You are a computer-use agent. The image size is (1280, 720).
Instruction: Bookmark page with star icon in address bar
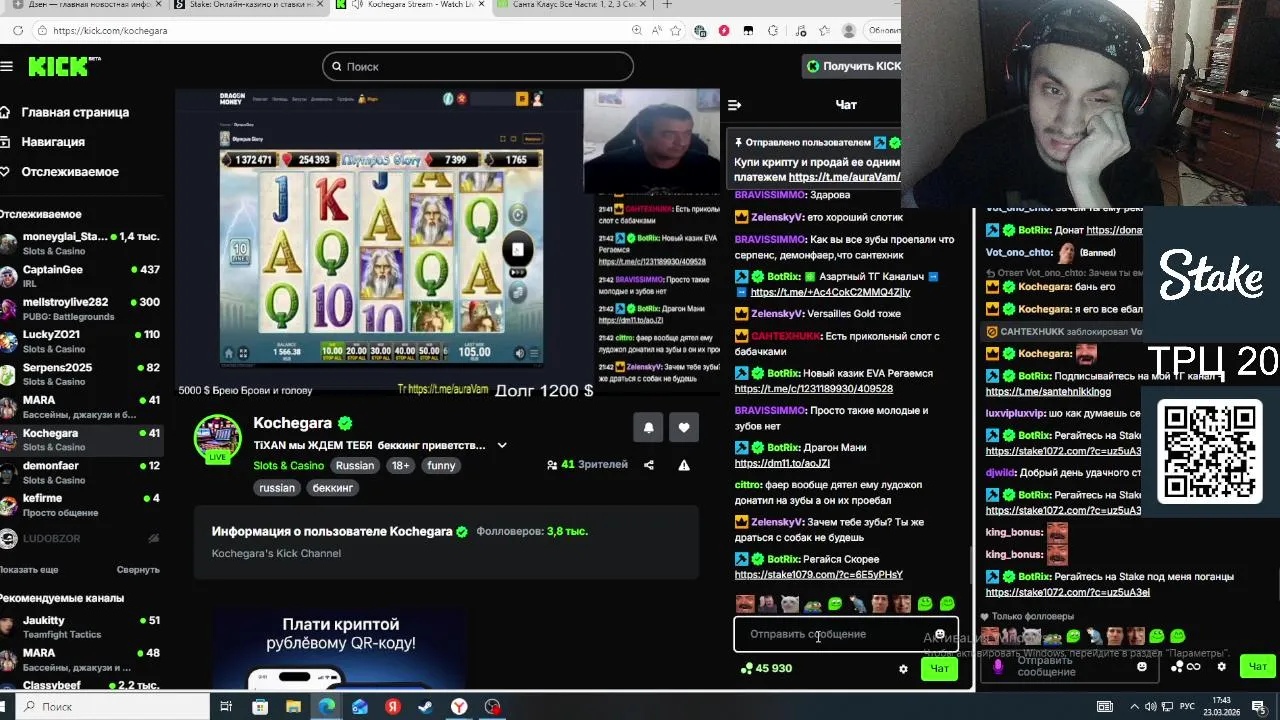pos(676,30)
